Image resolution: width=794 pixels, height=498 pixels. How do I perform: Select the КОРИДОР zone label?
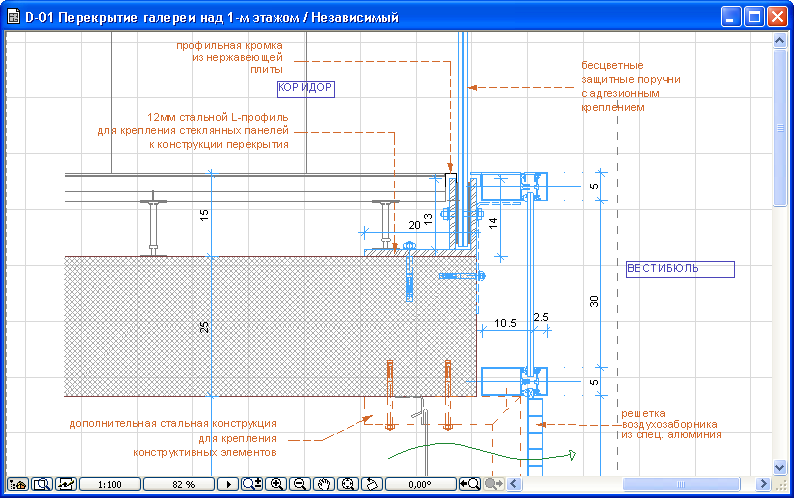click(306, 88)
